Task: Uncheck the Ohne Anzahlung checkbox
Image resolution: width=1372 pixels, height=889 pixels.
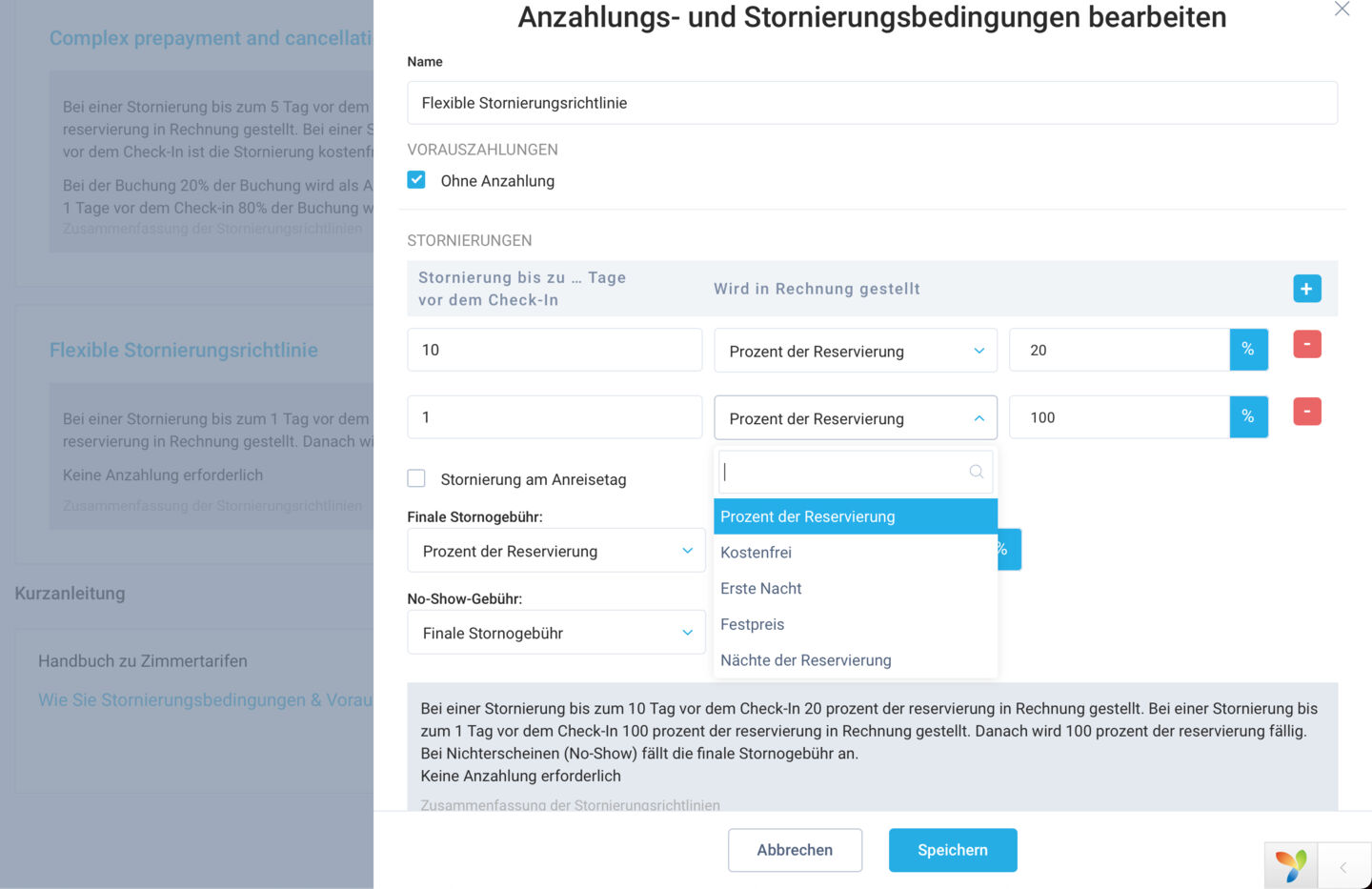Action: (x=416, y=180)
